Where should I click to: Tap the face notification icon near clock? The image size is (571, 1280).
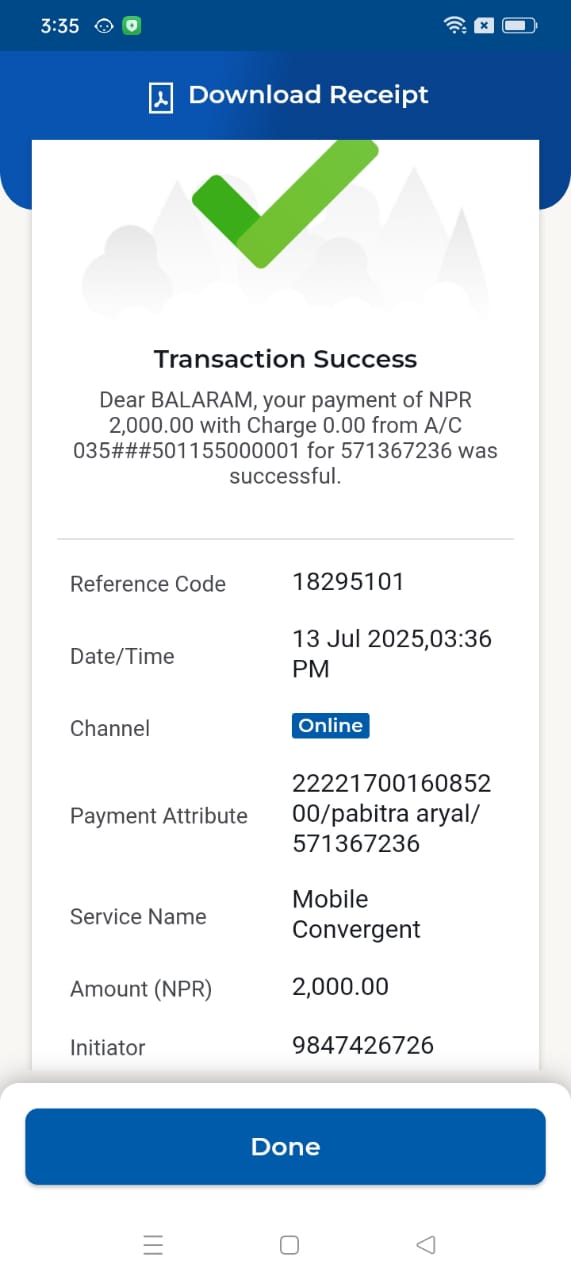pyautogui.click(x=103, y=27)
